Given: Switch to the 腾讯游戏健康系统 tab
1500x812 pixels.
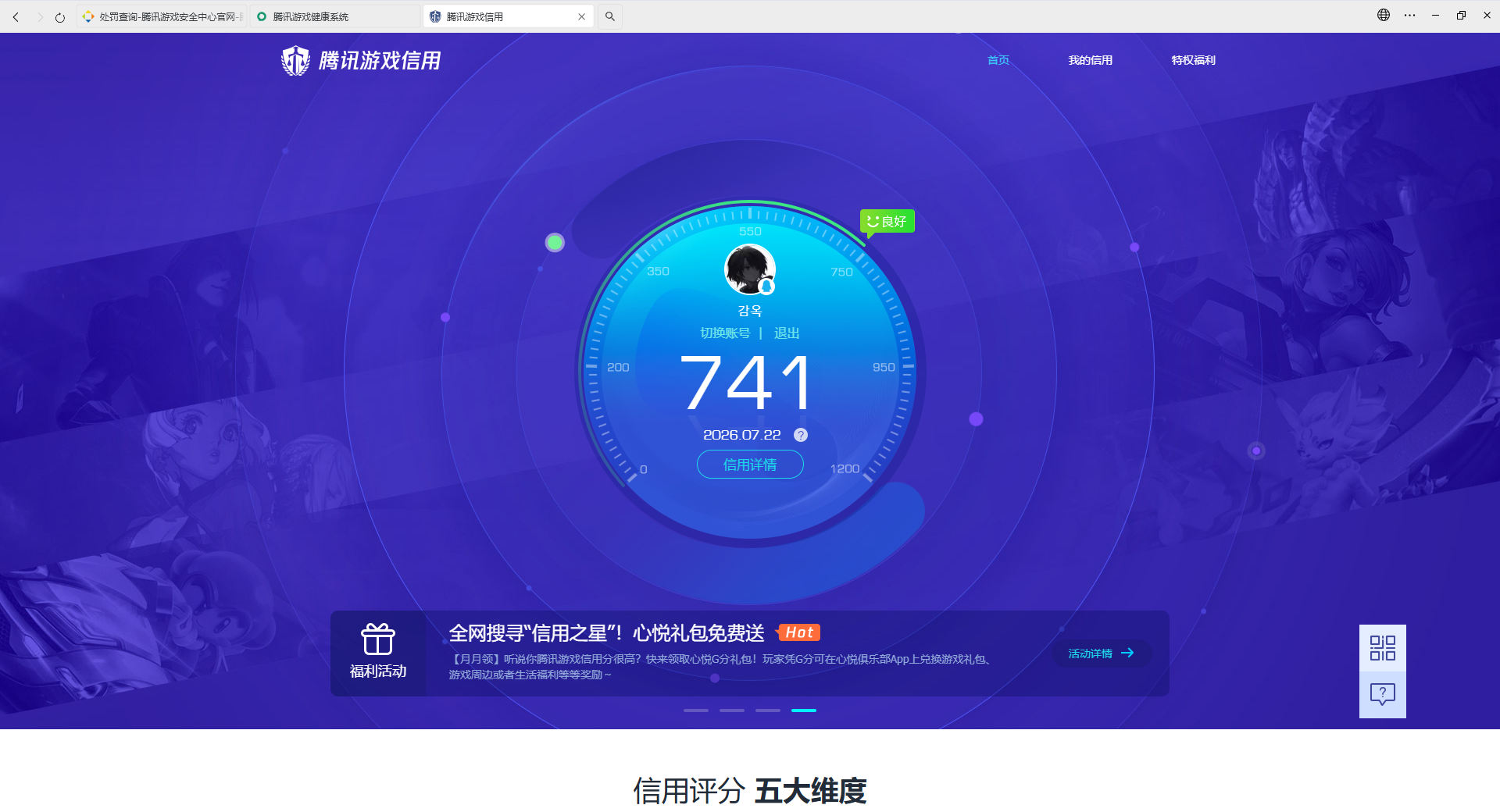Looking at the screenshot, I should click(x=335, y=16).
